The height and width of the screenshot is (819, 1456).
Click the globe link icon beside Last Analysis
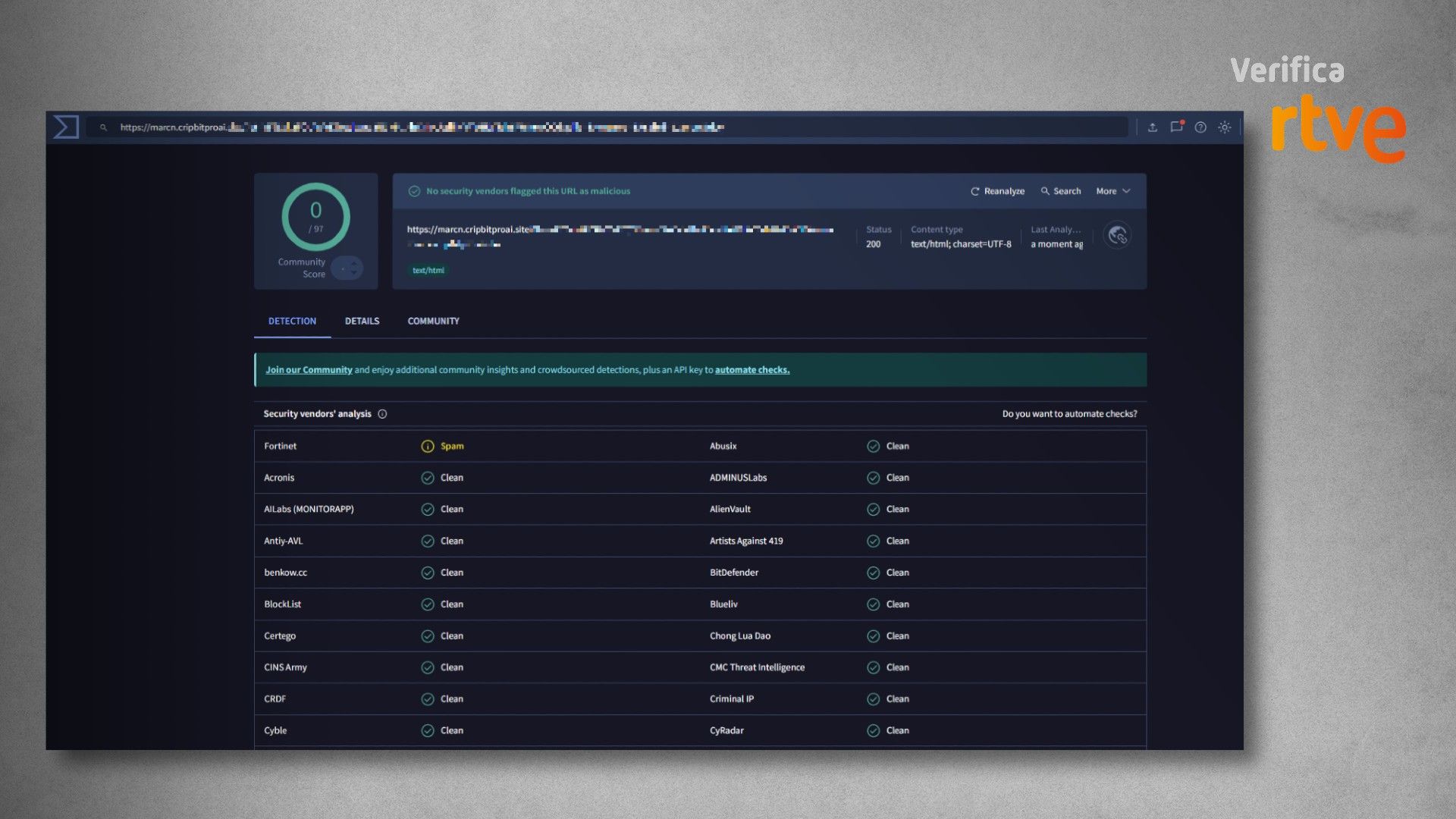coord(1117,236)
